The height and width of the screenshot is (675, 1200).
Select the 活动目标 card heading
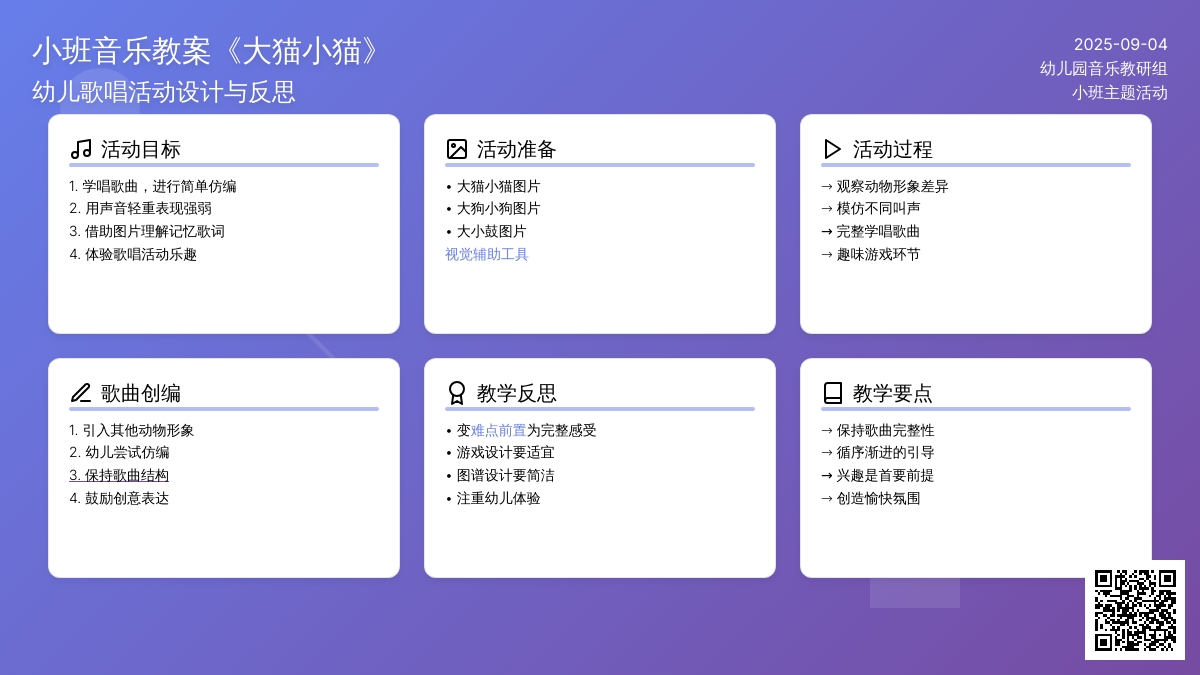[141, 149]
